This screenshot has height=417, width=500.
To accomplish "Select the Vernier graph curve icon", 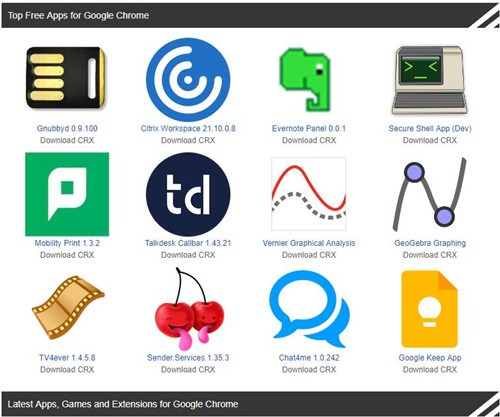I will (309, 194).
